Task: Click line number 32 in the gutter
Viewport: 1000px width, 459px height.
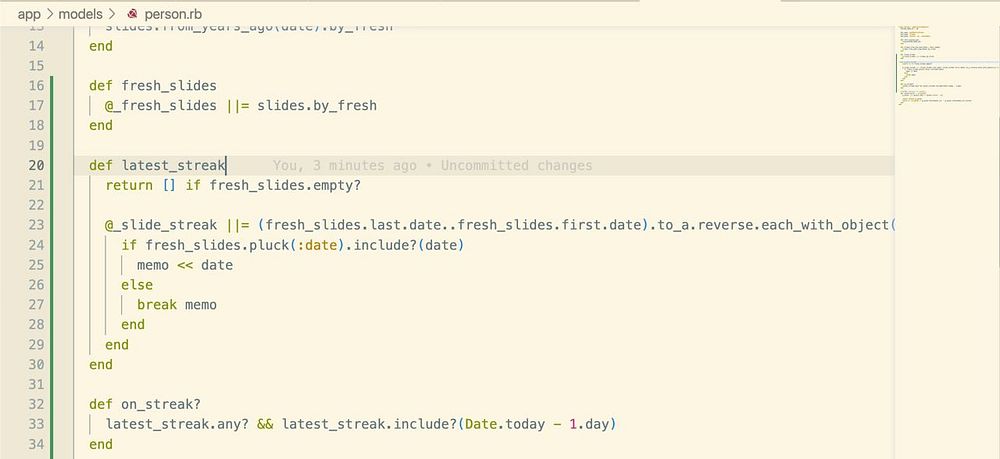Action: [x=37, y=405]
